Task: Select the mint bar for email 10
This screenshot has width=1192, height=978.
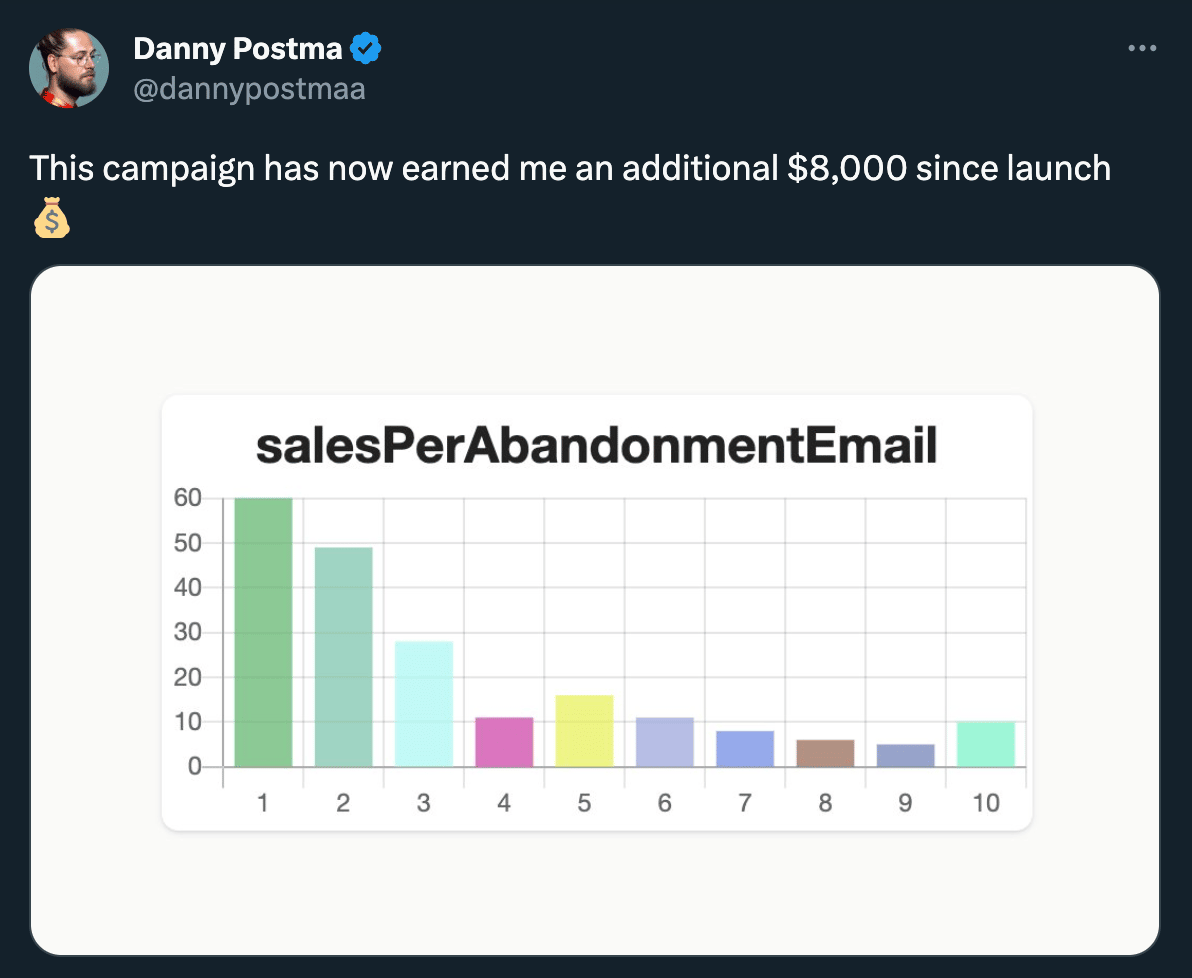Action: coord(986,744)
